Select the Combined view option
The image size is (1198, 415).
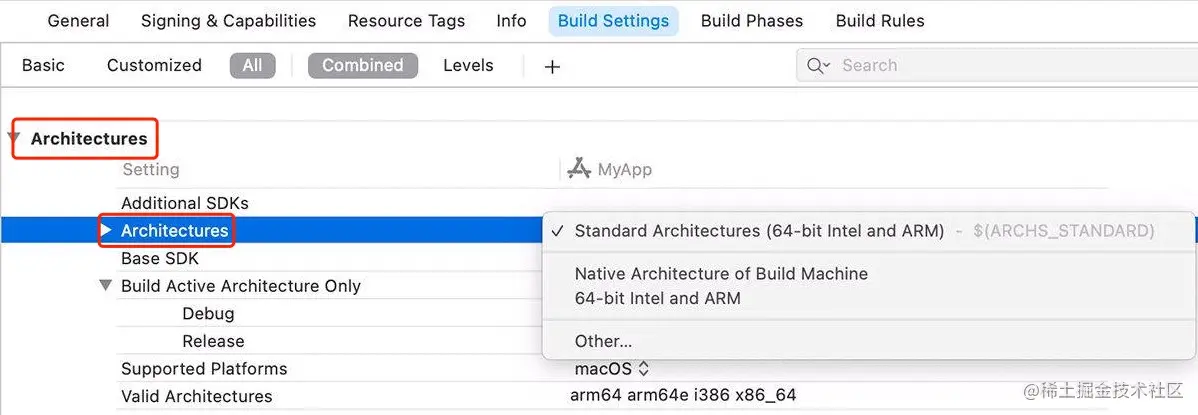coord(362,66)
